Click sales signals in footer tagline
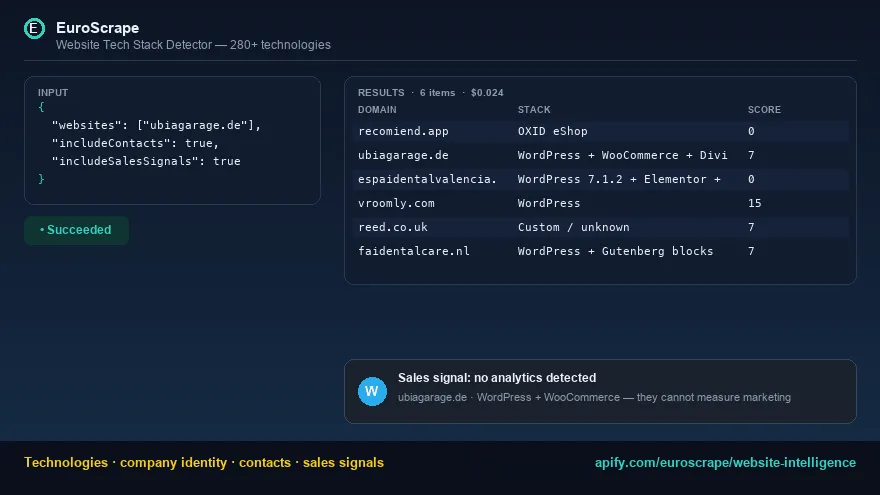 point(343,462)
